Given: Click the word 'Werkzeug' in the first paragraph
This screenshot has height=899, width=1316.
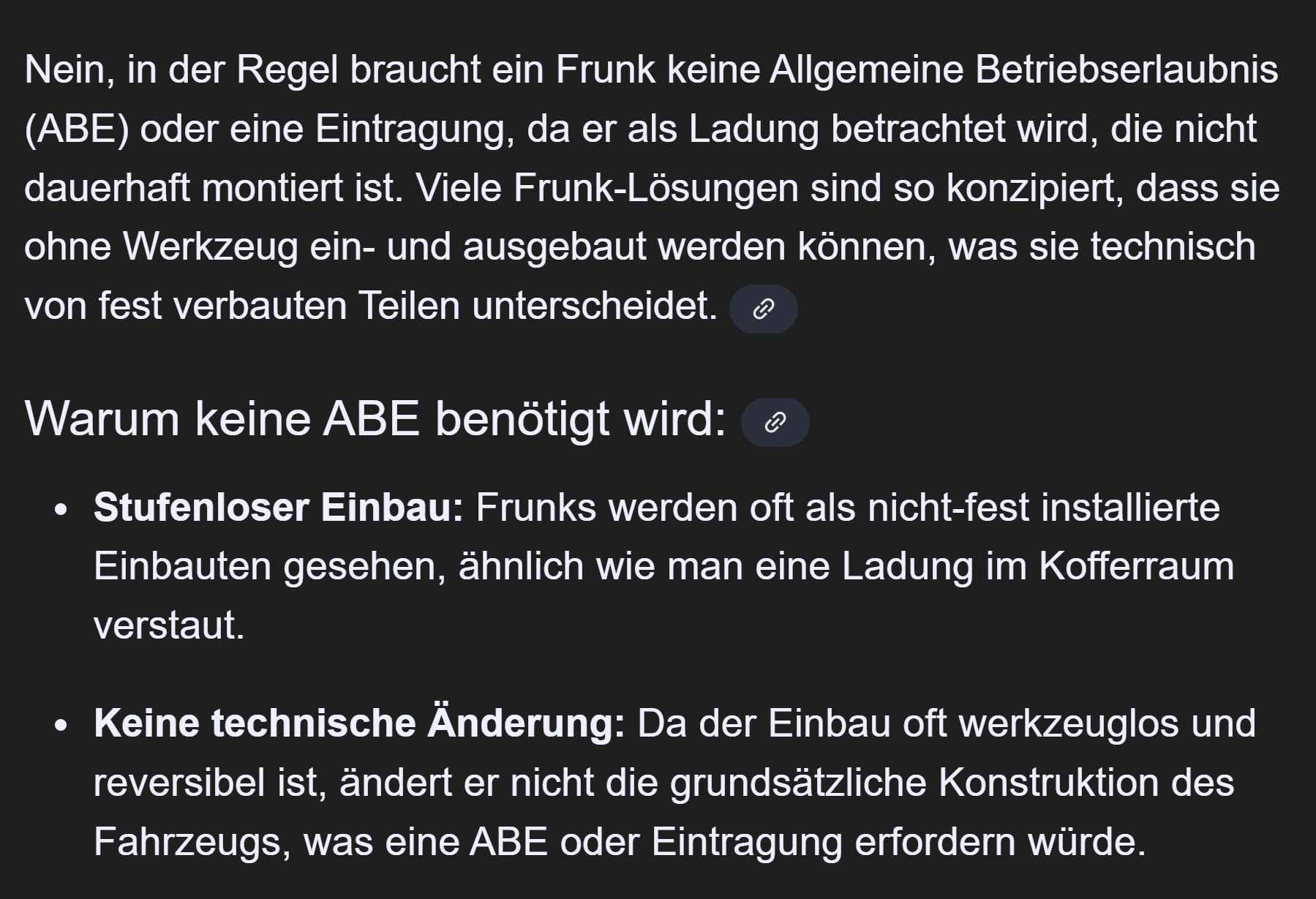Looking at the screenshot, I should pos(210,247).
